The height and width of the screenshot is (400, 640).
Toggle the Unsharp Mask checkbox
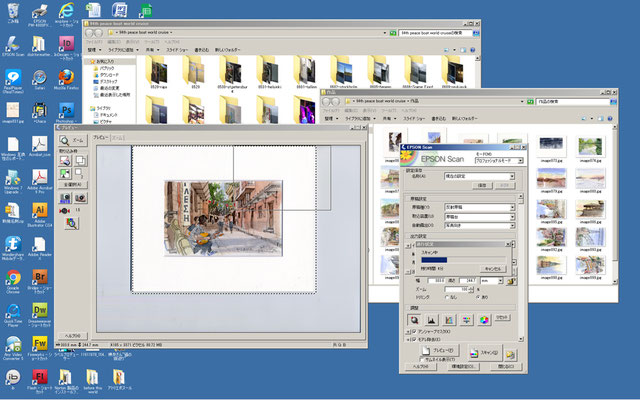pos(414,332)
